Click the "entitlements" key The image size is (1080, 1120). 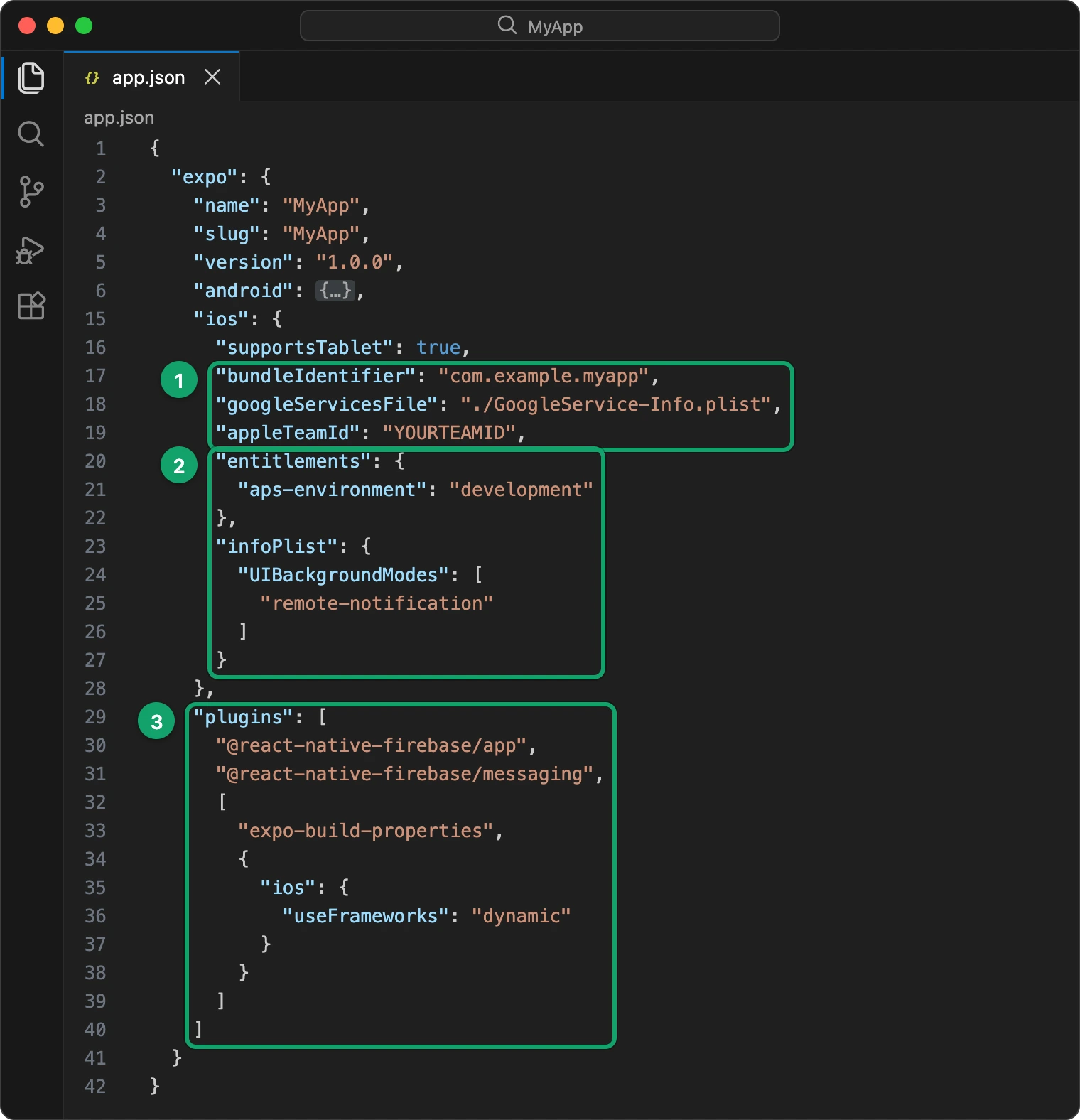point(293,461)
